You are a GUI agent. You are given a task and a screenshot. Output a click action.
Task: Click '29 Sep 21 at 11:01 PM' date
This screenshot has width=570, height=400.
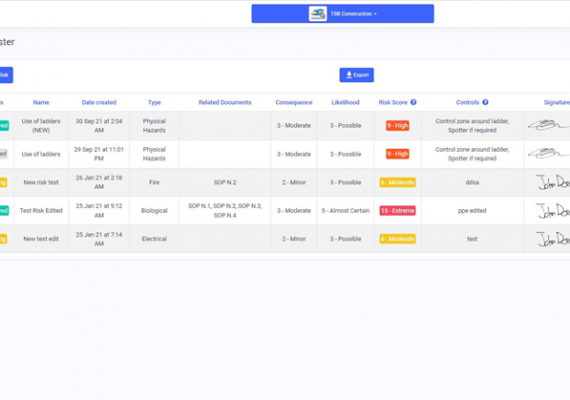(x=99, y=154)
